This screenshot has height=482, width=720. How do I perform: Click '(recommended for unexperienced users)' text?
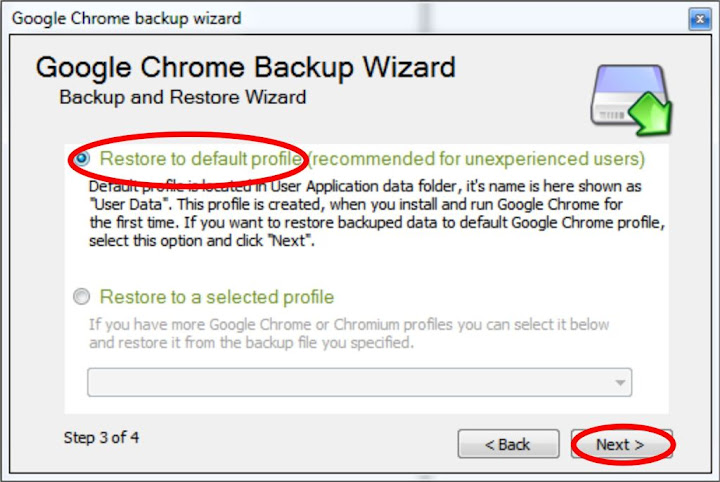[477, 159]
